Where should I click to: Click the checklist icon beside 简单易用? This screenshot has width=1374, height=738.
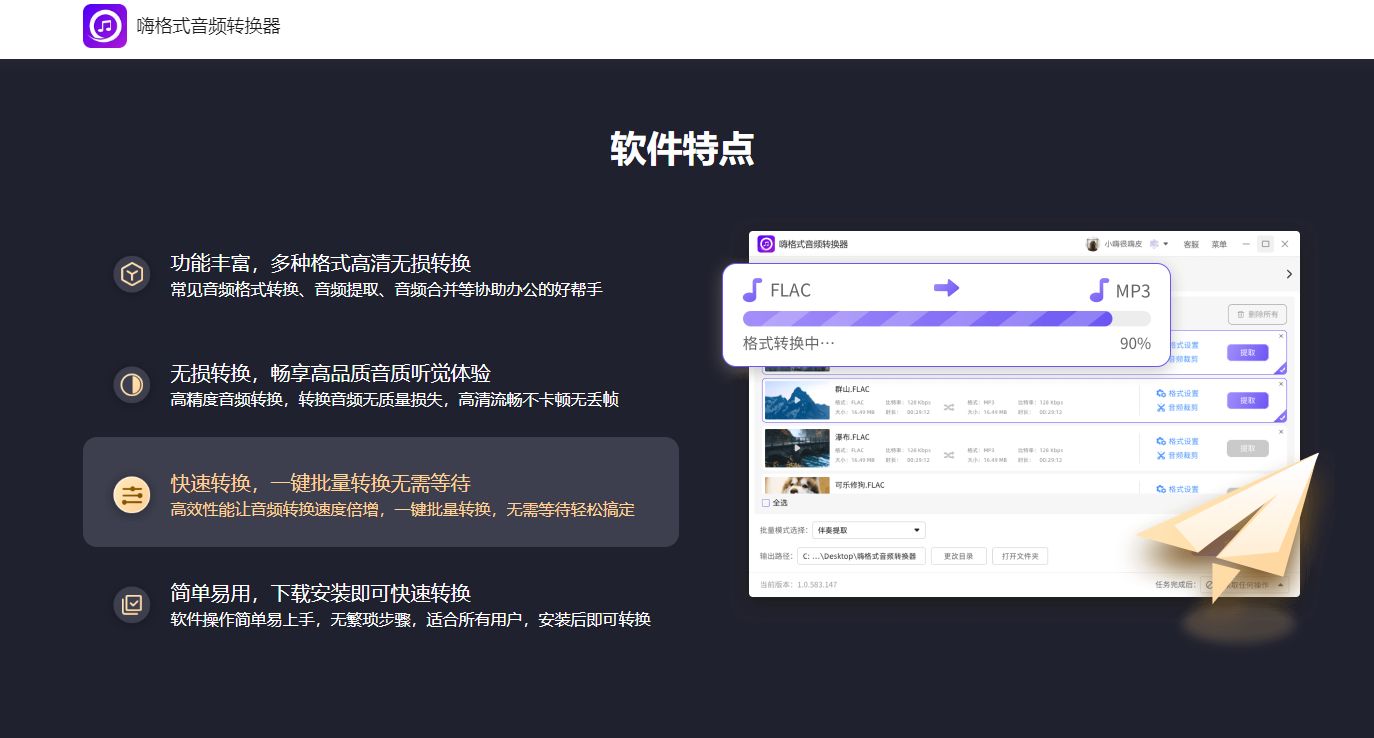(x=131, y=604)
